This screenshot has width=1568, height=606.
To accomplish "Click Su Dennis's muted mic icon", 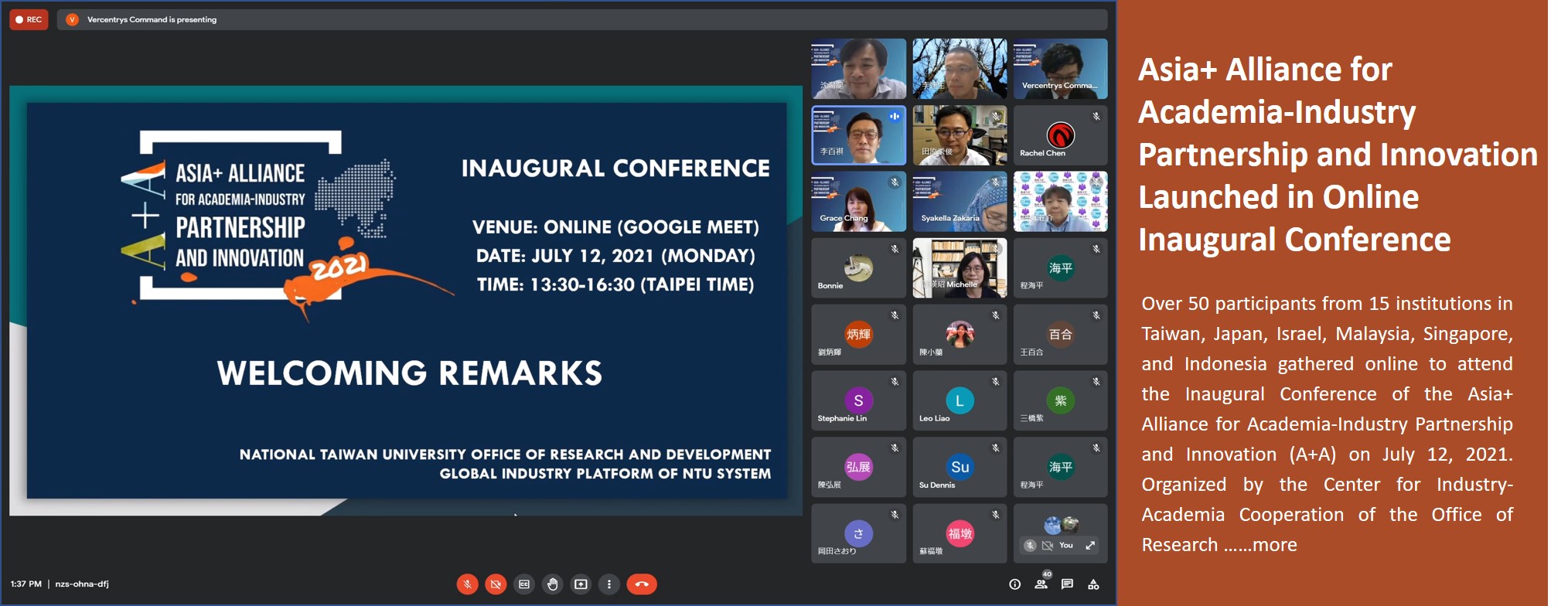I will point(996,448).
